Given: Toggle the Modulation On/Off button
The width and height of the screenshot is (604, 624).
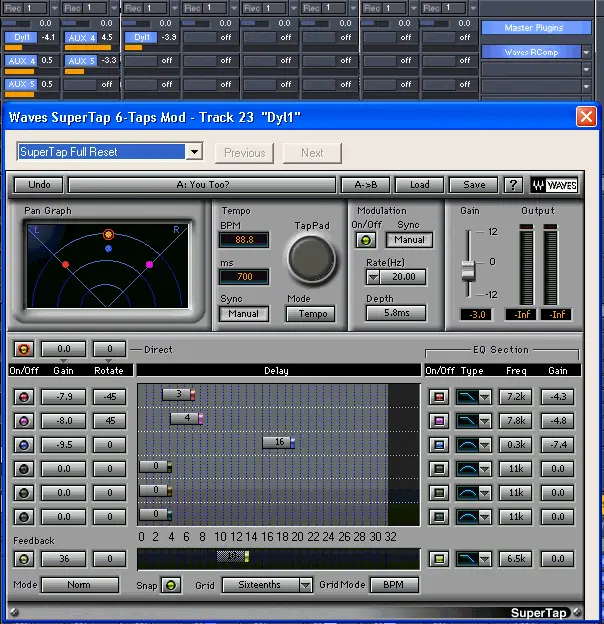Looking at the screenshot, I should point(366,240).
